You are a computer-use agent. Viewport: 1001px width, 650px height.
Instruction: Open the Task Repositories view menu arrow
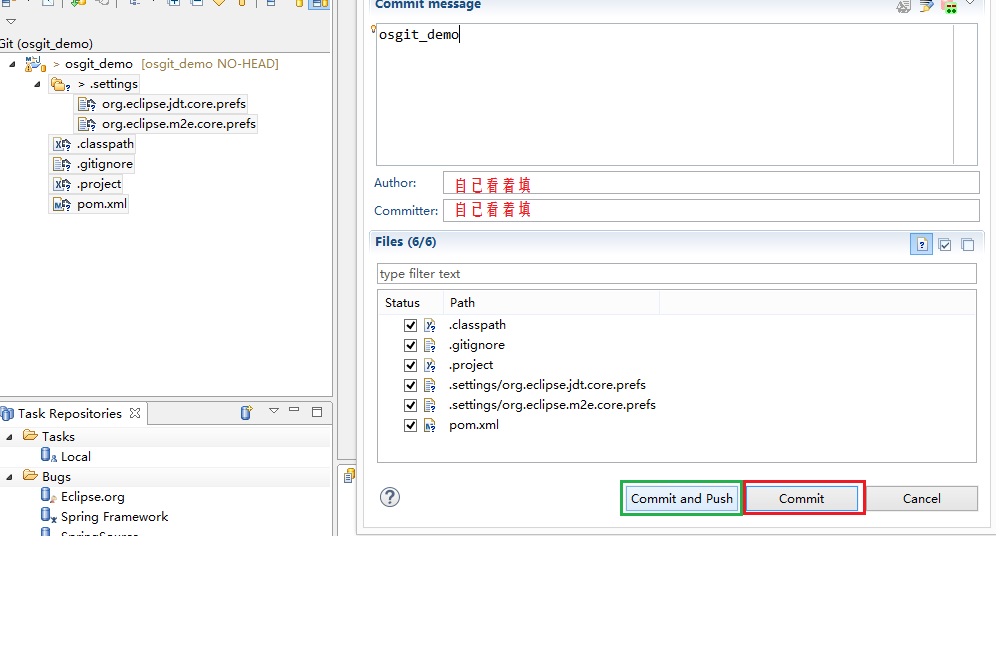273,411
